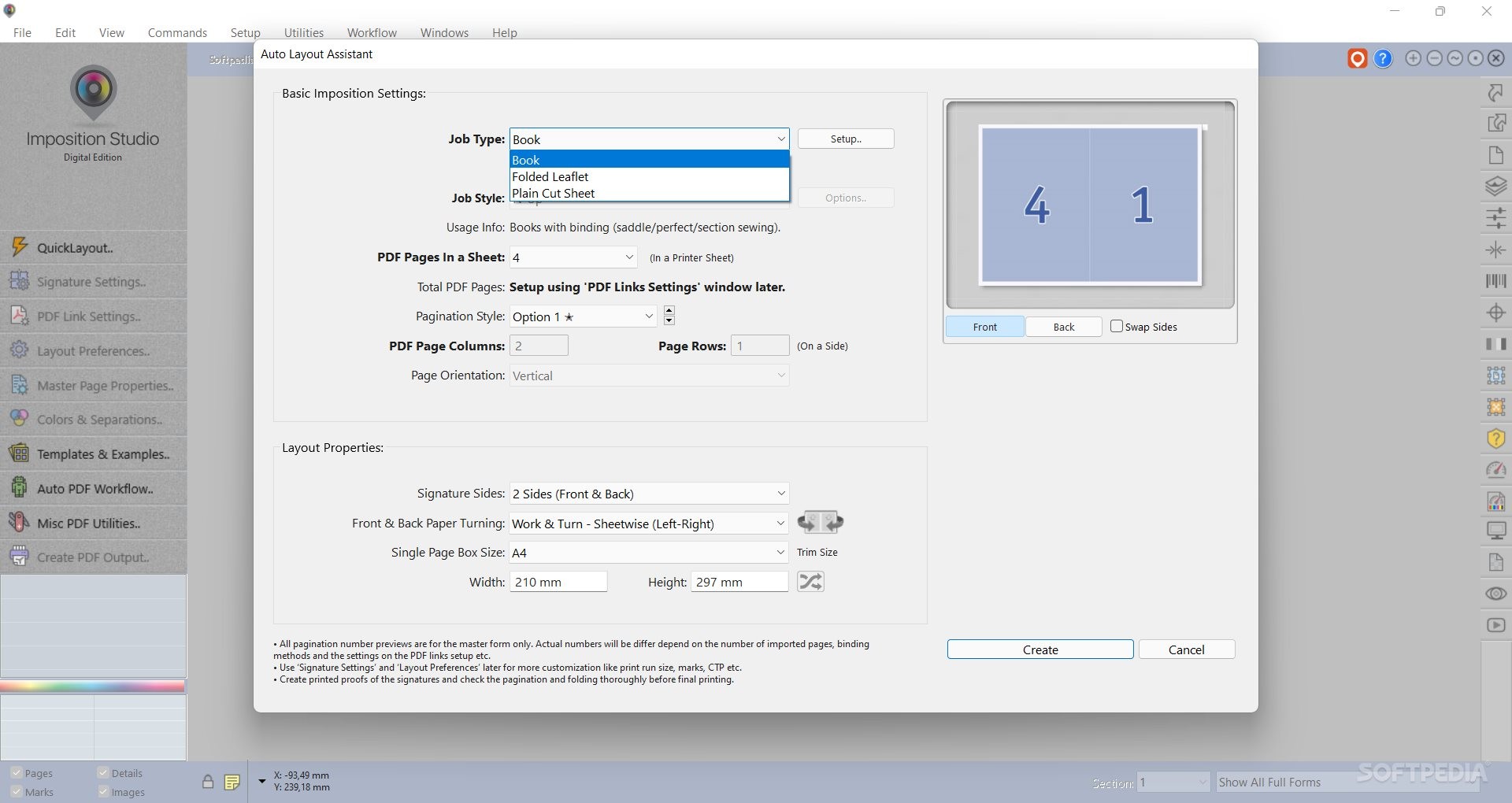The image size is (1512, 803).
Task: Click the monitor screen icon in right toolbar
Action: click(x=1495, y=531)
